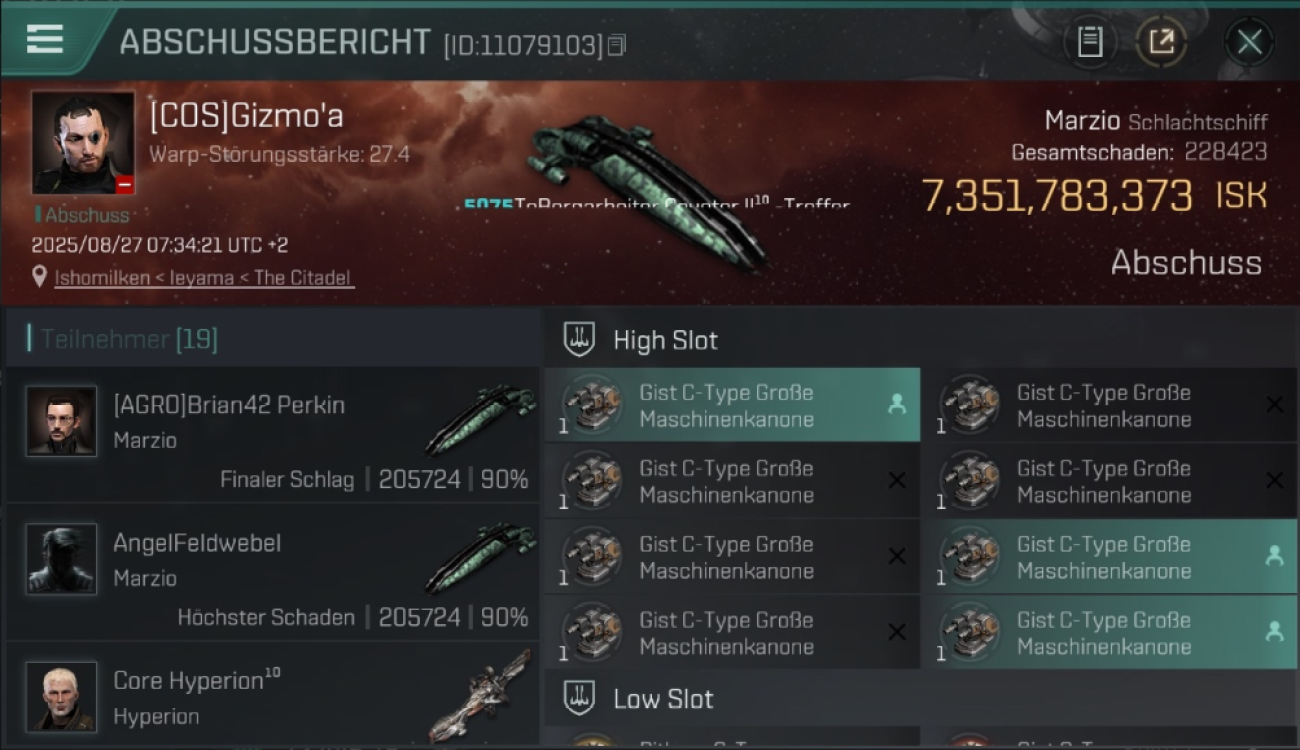This screenshot has height=750, width=1300.
Task: Select first highlighted Gist C-Type Maschinenkanone
Action: click(732, 405)
